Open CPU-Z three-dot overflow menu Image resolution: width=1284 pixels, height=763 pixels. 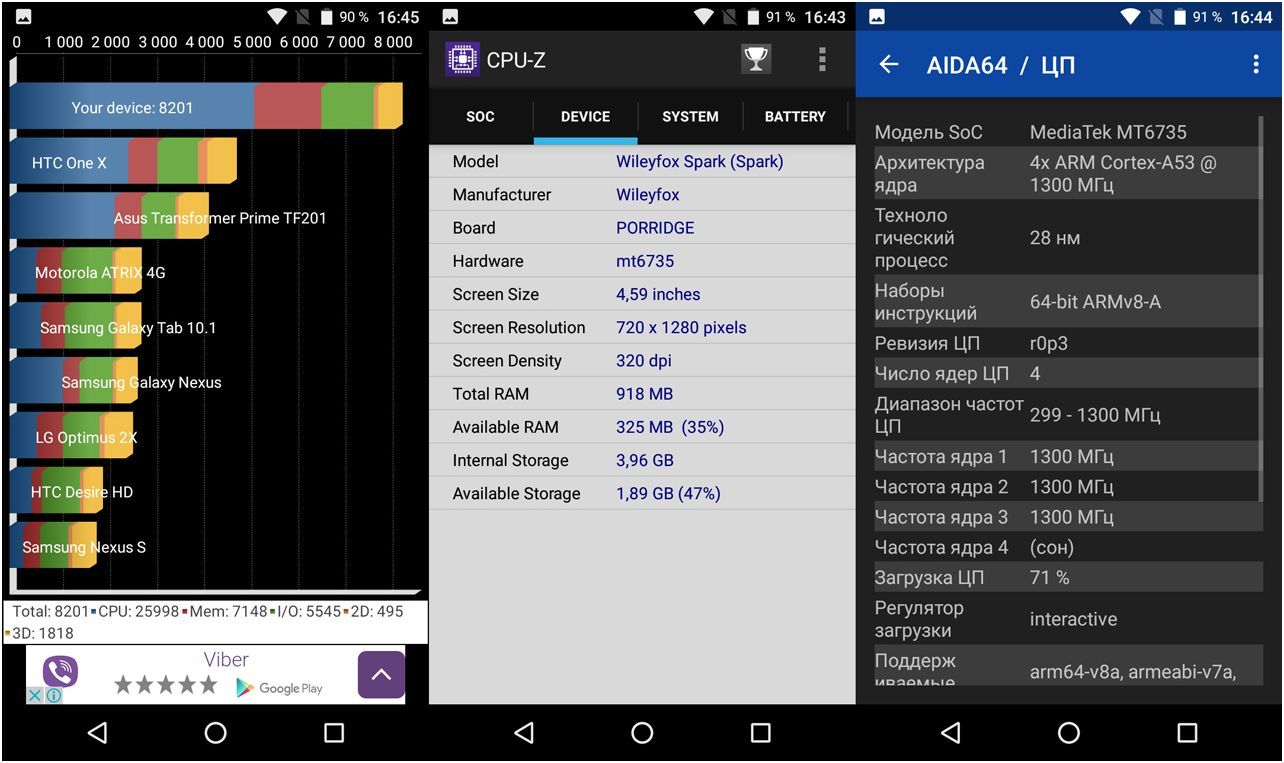[x=822, y=60]
